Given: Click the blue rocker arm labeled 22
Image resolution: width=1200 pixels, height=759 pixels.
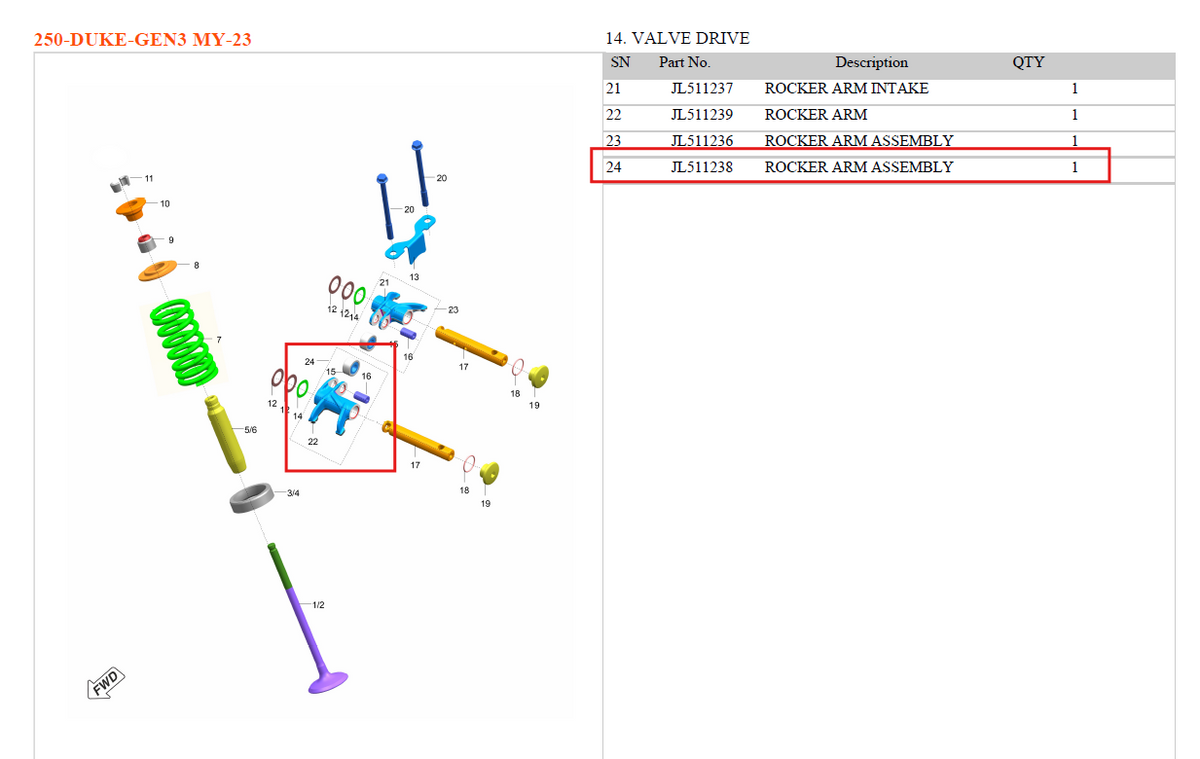Looking at the screenshot, I should pyautogui.click(x=336, y=404).
